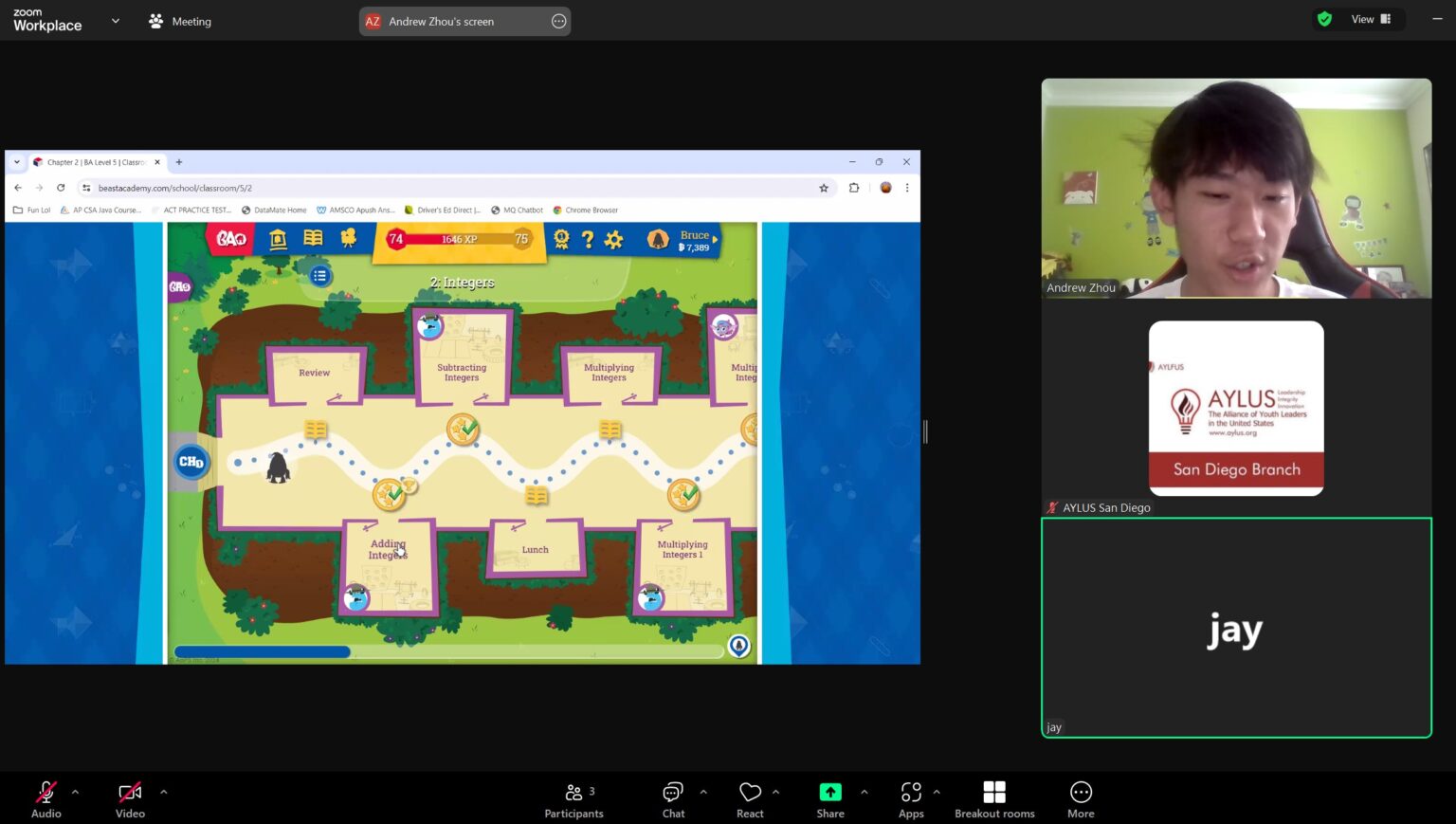Image resolution: width=1456 pixels, height=824 pixels.
Task: Open the Multiplying Integers book icon on path
Action: coord(610,430)
